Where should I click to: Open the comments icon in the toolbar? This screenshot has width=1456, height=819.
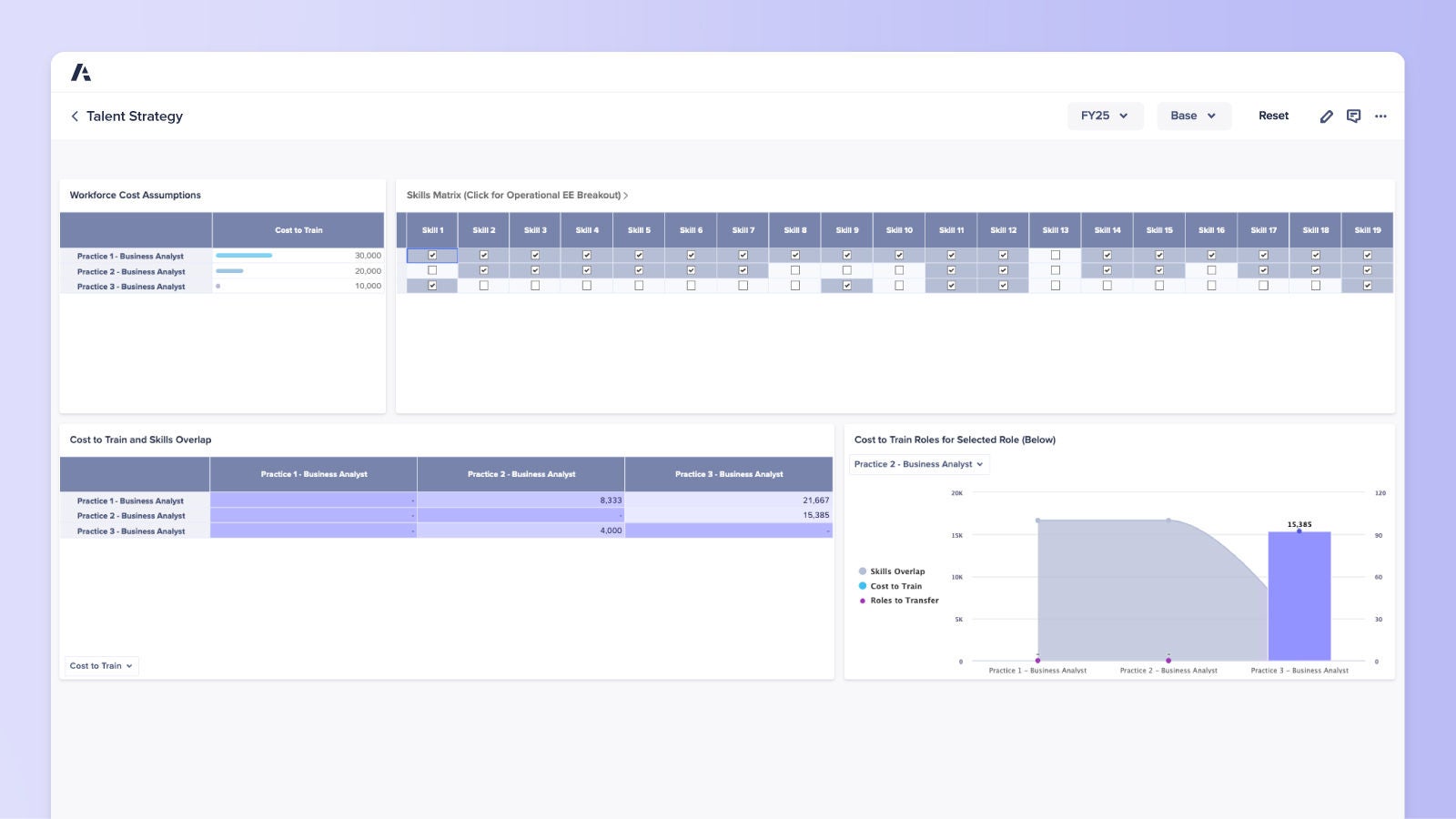(x=1353, y=116)
